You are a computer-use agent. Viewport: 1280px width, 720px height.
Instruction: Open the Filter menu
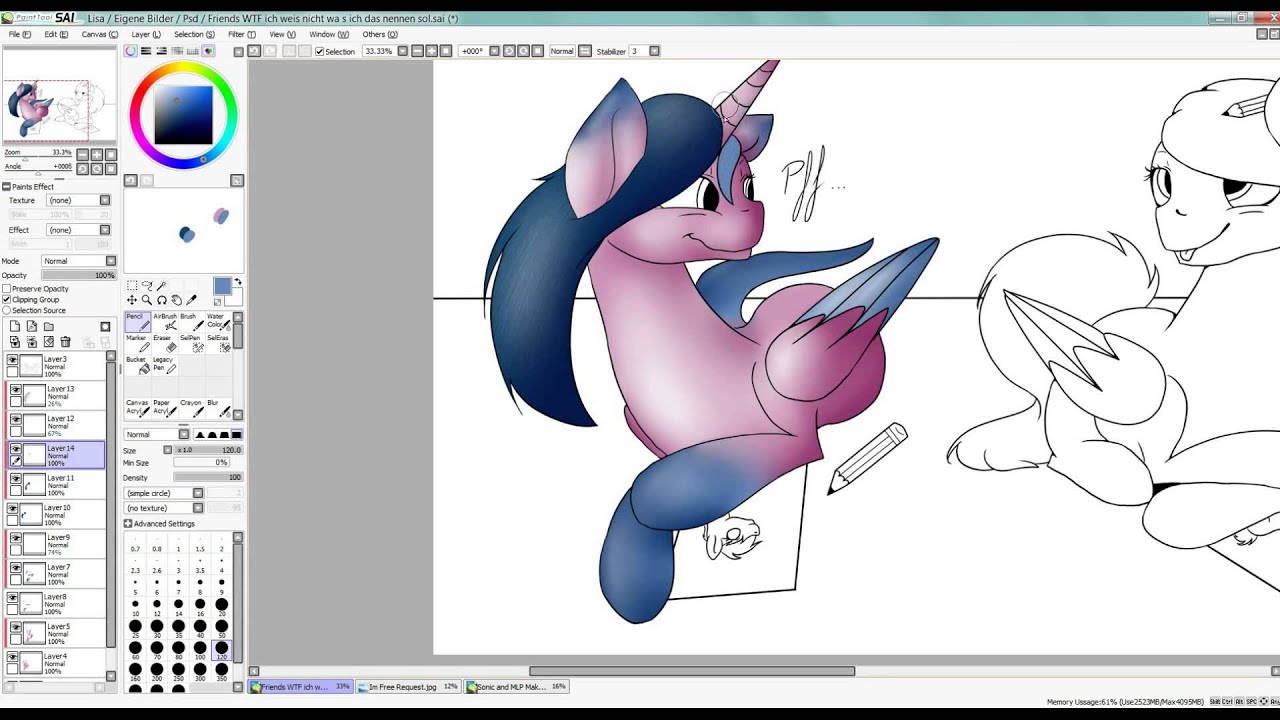point(241,34)
